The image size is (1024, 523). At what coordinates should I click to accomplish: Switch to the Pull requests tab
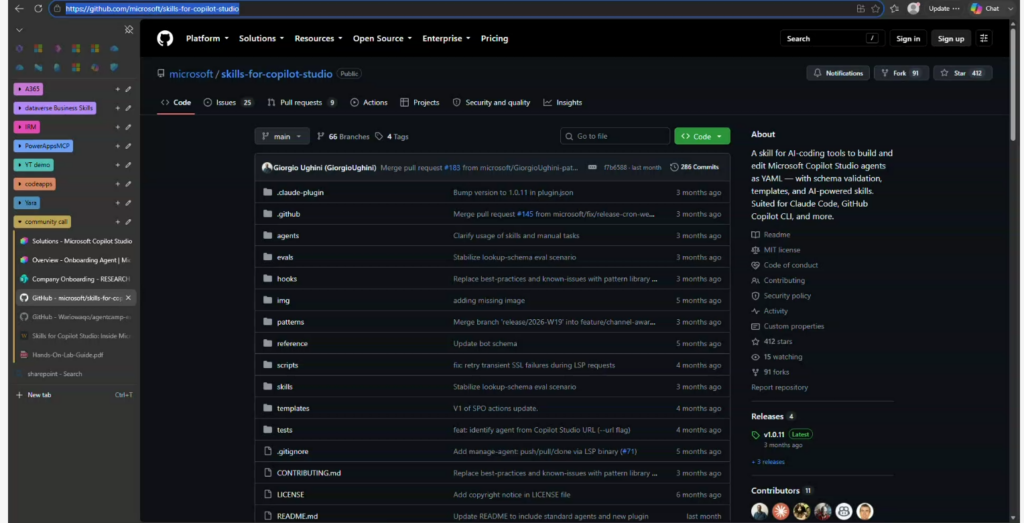(302, 103)
